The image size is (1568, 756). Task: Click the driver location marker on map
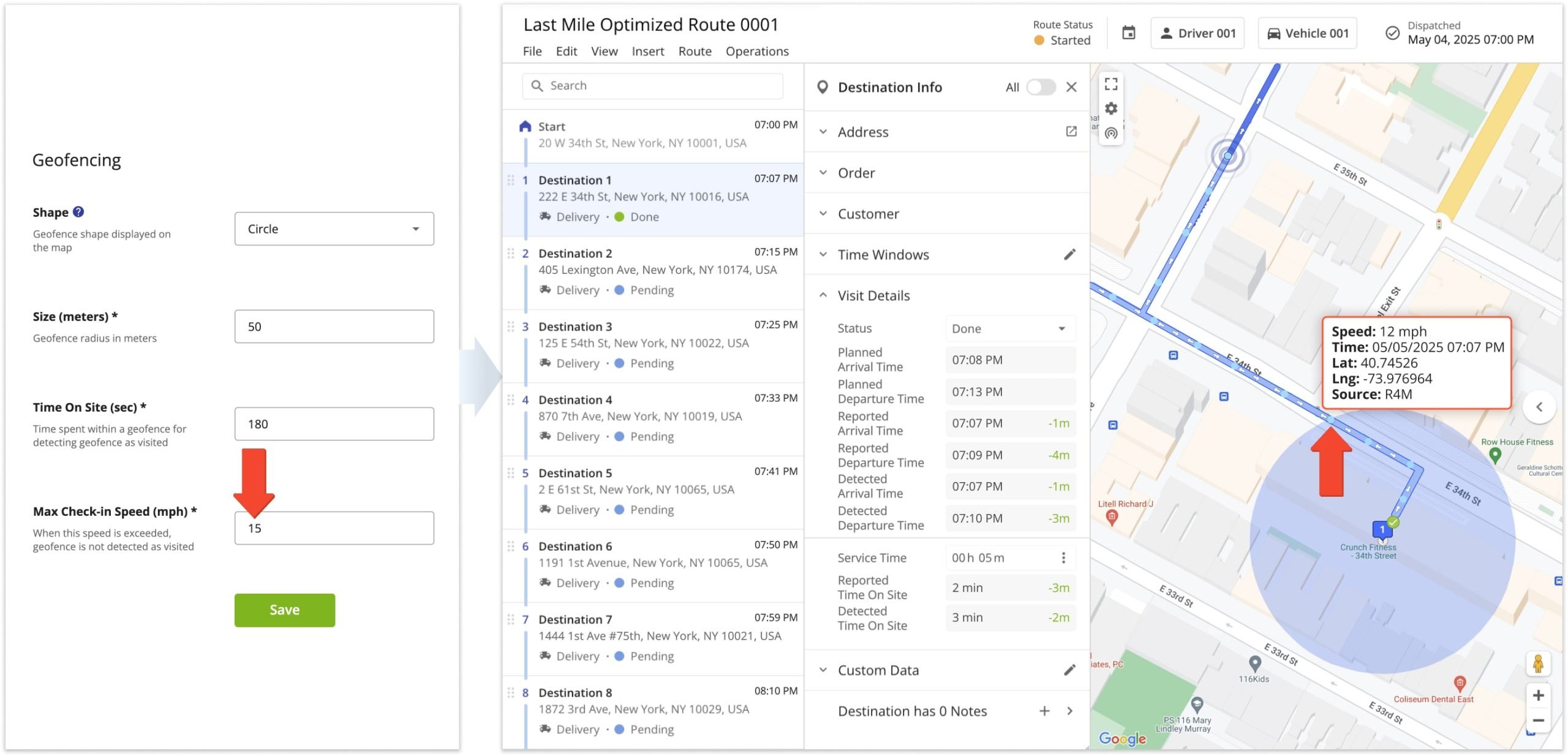(x=1227, y=156)
